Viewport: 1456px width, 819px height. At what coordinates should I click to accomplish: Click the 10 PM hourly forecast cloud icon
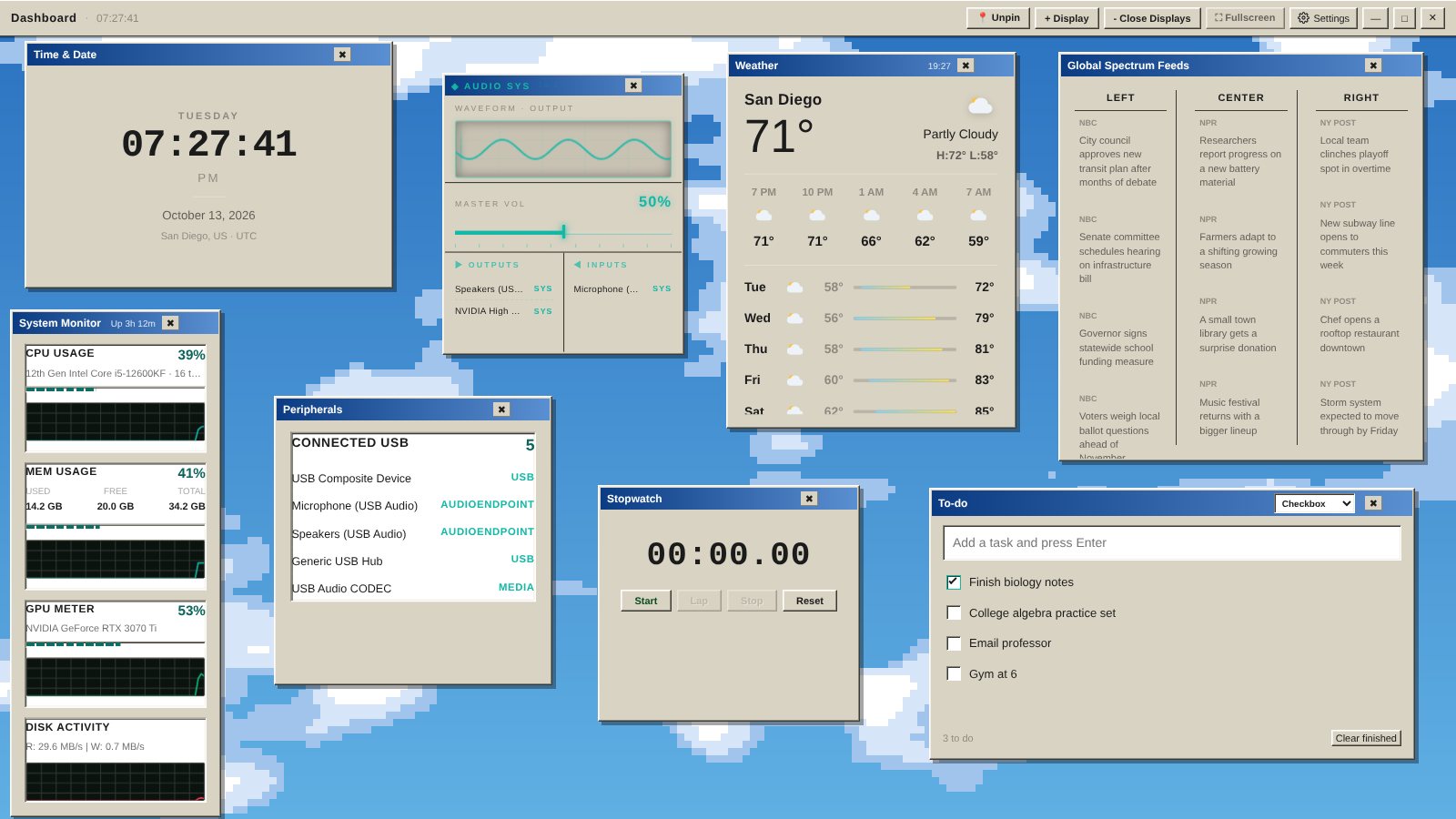click(817, 216)
